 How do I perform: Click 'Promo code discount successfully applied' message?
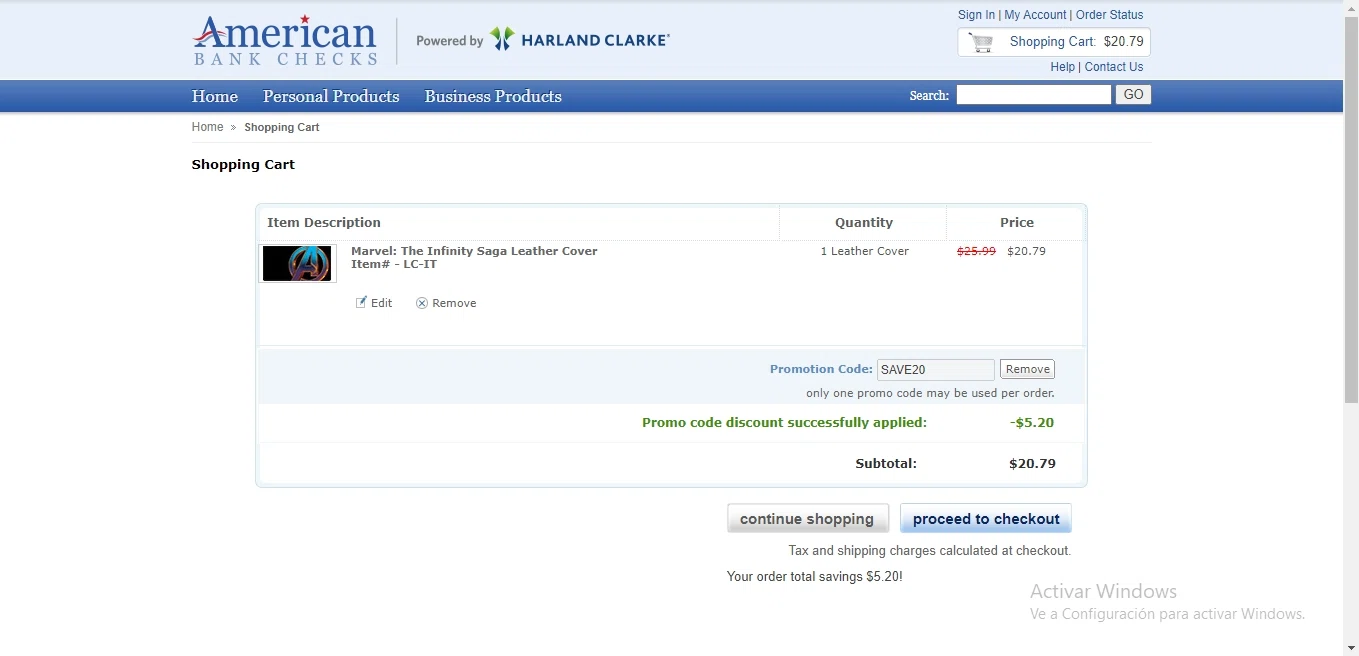(785, 423)
